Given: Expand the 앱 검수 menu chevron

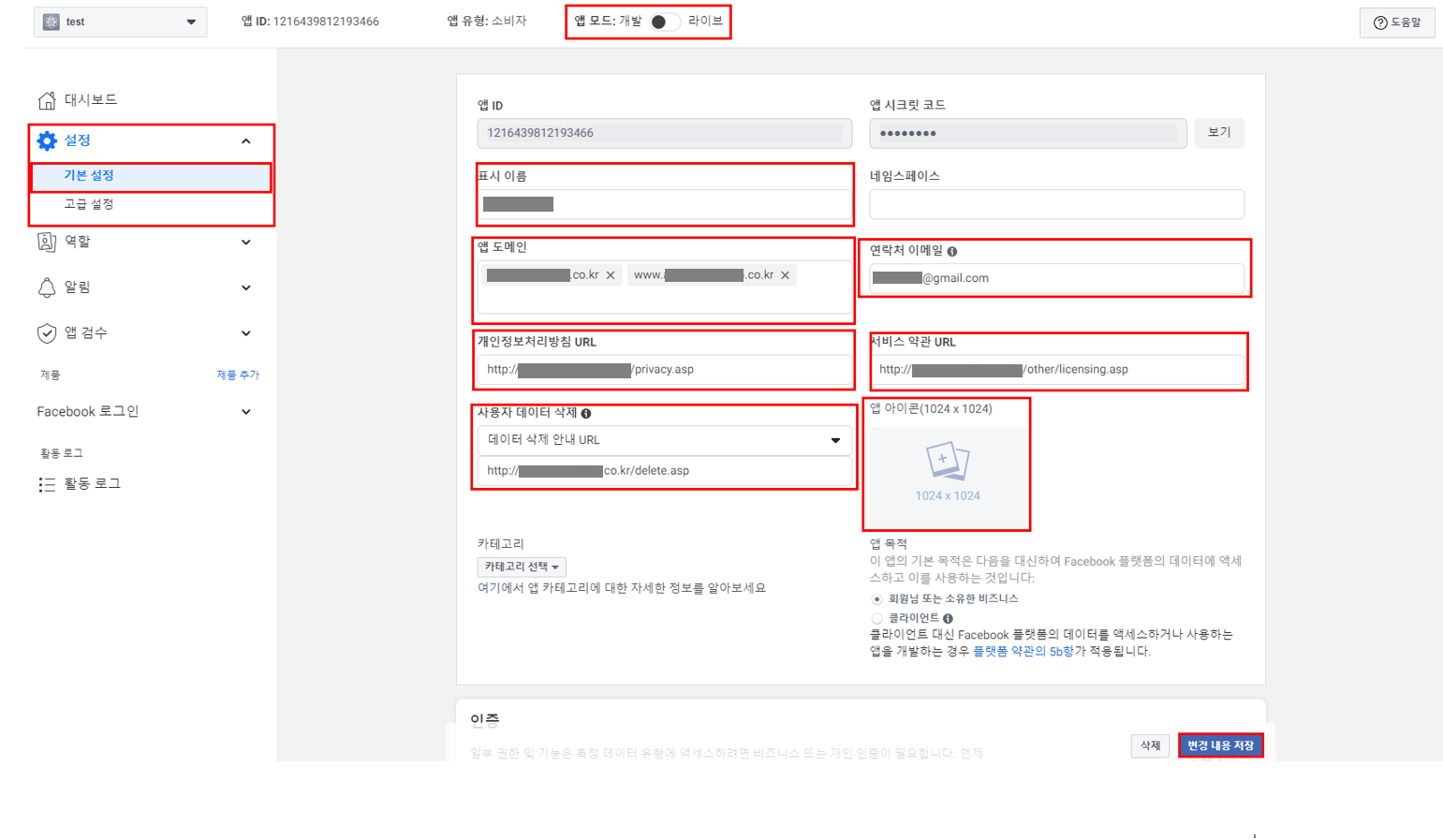Looking at the screenshot, I should pos(246,333).
